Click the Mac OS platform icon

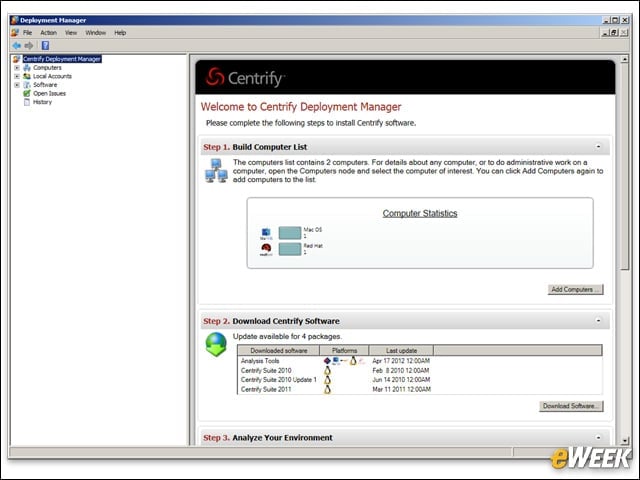click(266, 233)
